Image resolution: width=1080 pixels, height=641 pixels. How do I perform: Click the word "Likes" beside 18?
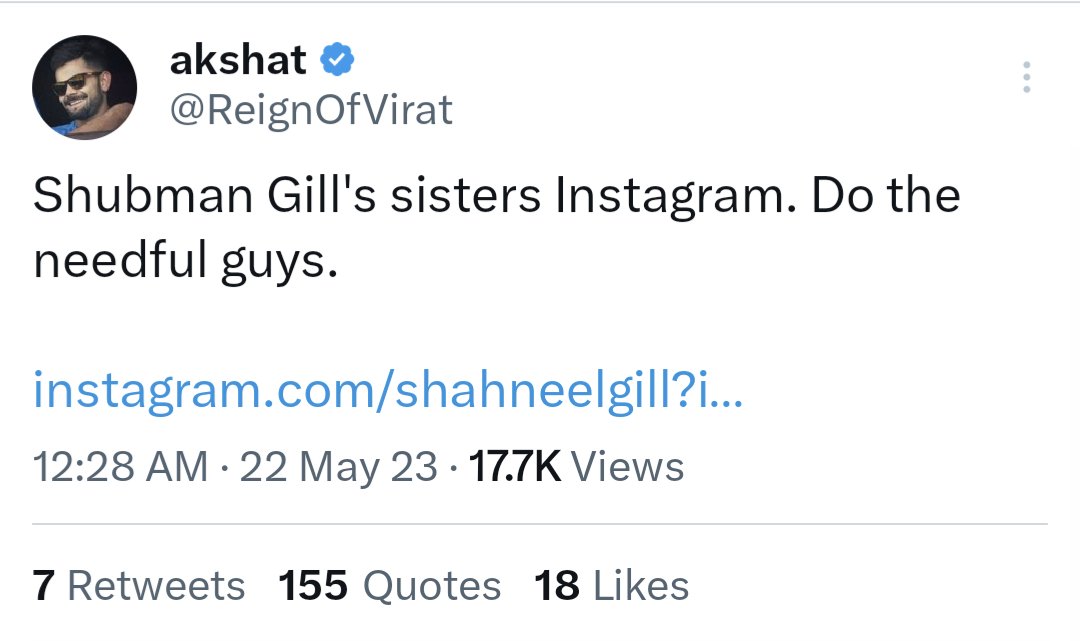pos(639,586)
